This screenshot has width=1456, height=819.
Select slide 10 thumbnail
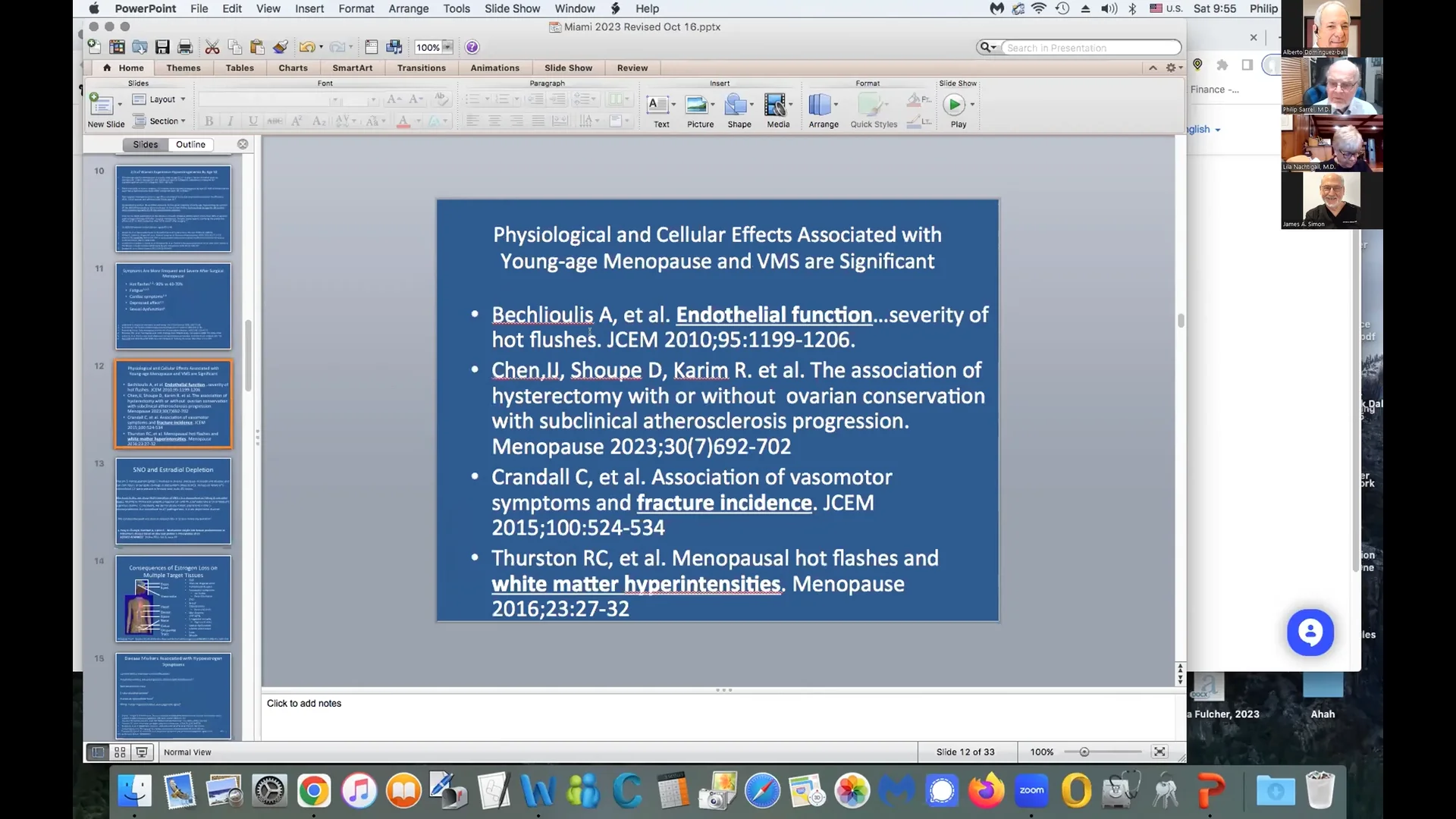(173, 209)
